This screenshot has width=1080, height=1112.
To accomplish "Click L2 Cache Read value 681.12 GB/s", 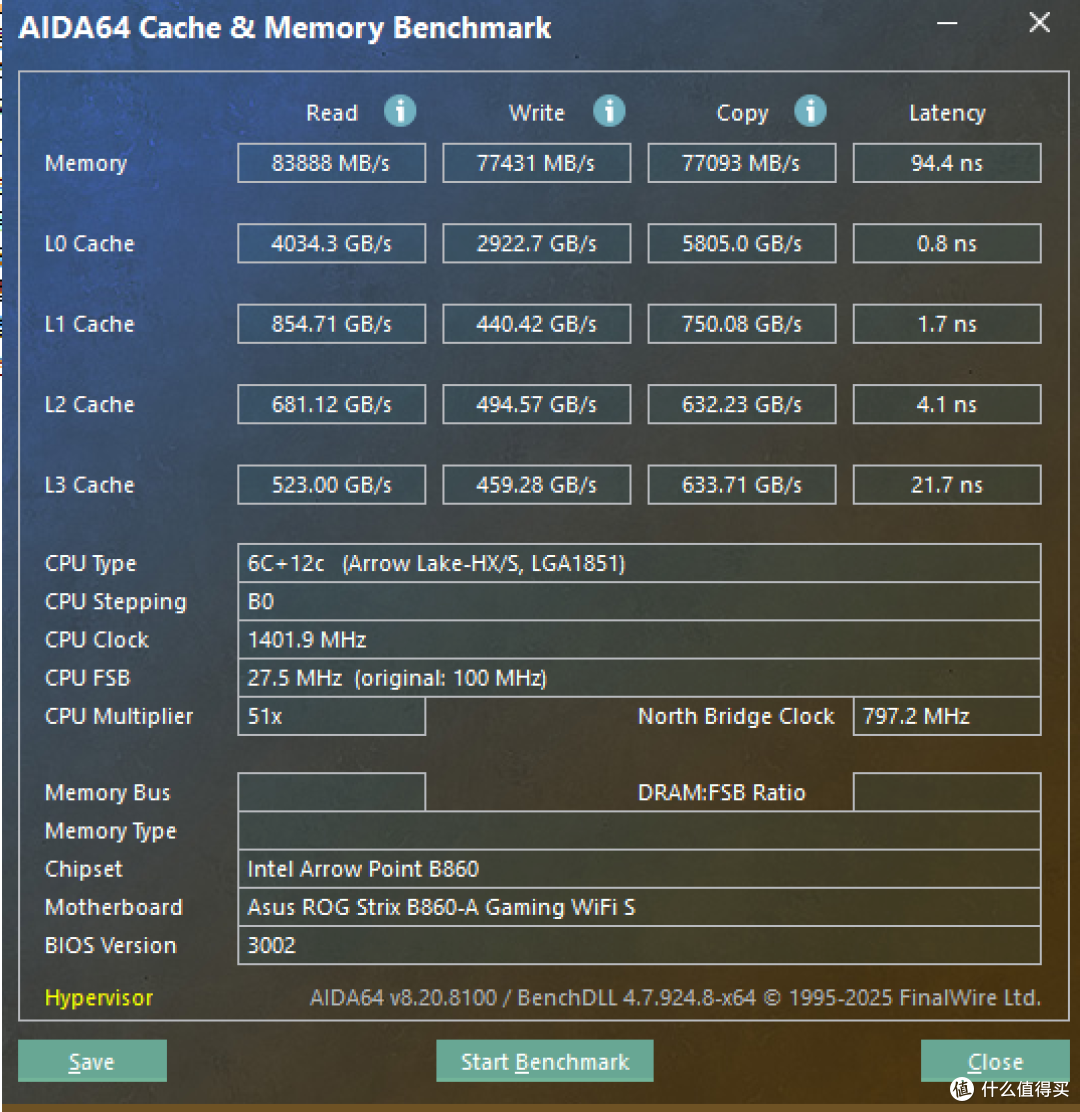I will click(x=331, y=404).
